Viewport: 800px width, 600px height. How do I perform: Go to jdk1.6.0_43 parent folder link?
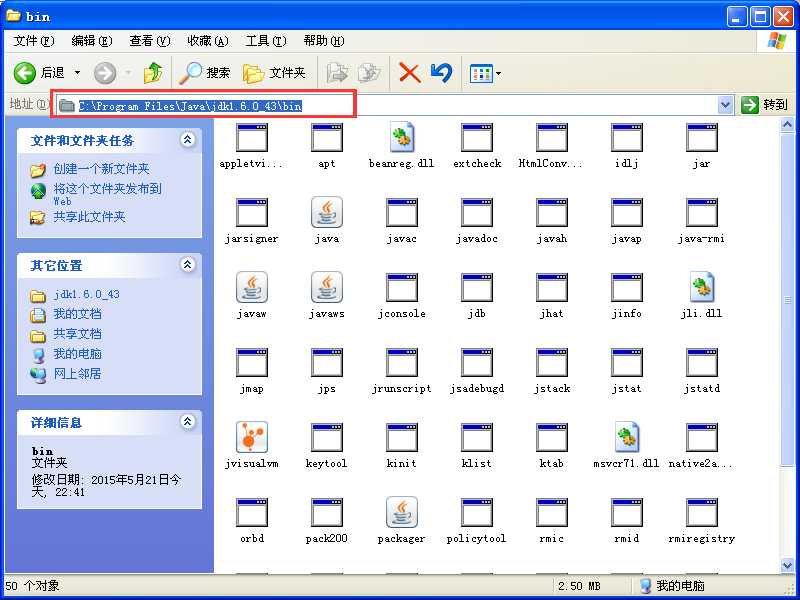pos(86,294)
